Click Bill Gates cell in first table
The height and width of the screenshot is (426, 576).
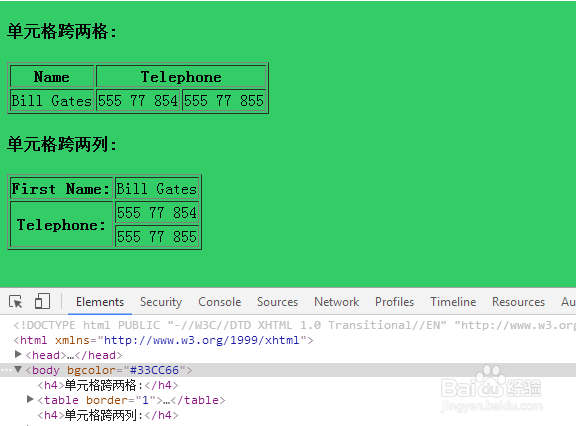tap(52, 100)
